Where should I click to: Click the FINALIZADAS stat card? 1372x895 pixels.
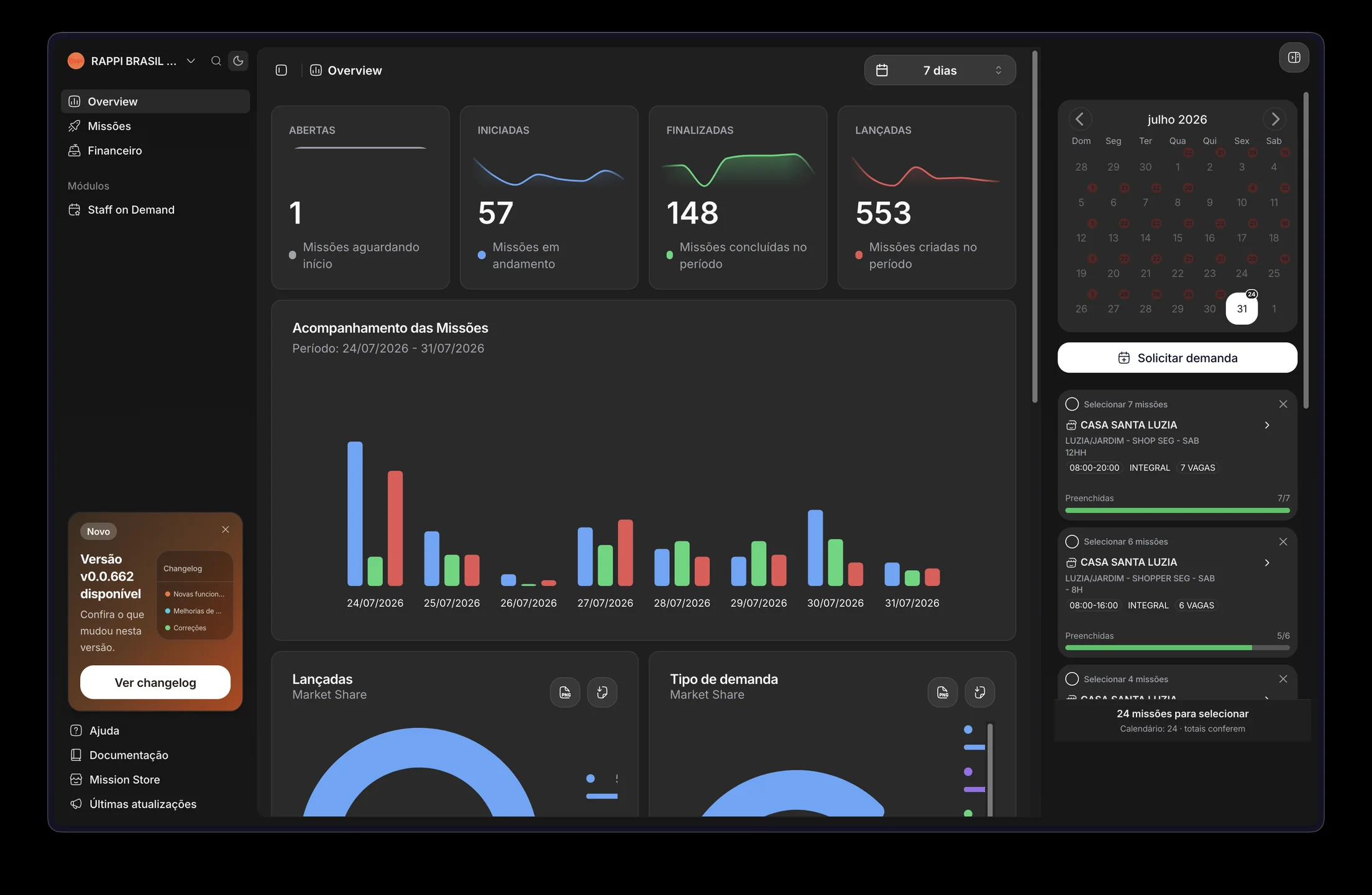[x=738, y=198]
